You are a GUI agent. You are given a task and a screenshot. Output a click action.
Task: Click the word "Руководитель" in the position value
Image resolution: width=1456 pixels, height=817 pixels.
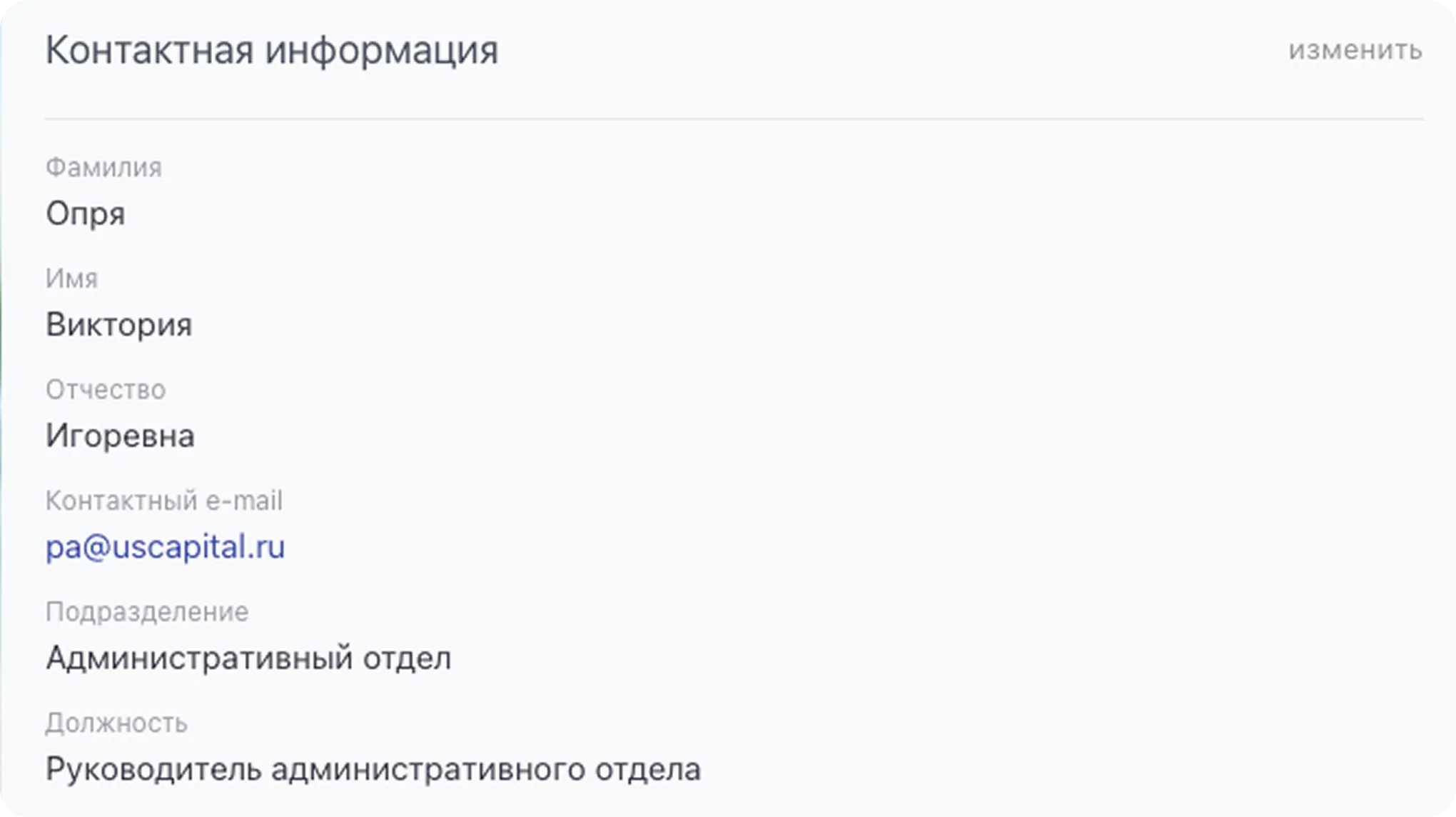[153, 769]
